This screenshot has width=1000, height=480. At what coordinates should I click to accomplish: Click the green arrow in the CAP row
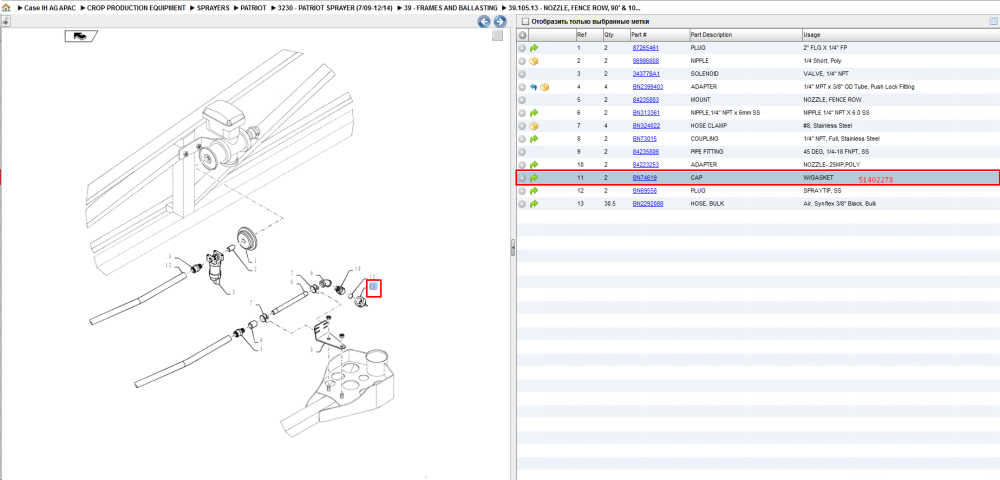pos(534,178)
